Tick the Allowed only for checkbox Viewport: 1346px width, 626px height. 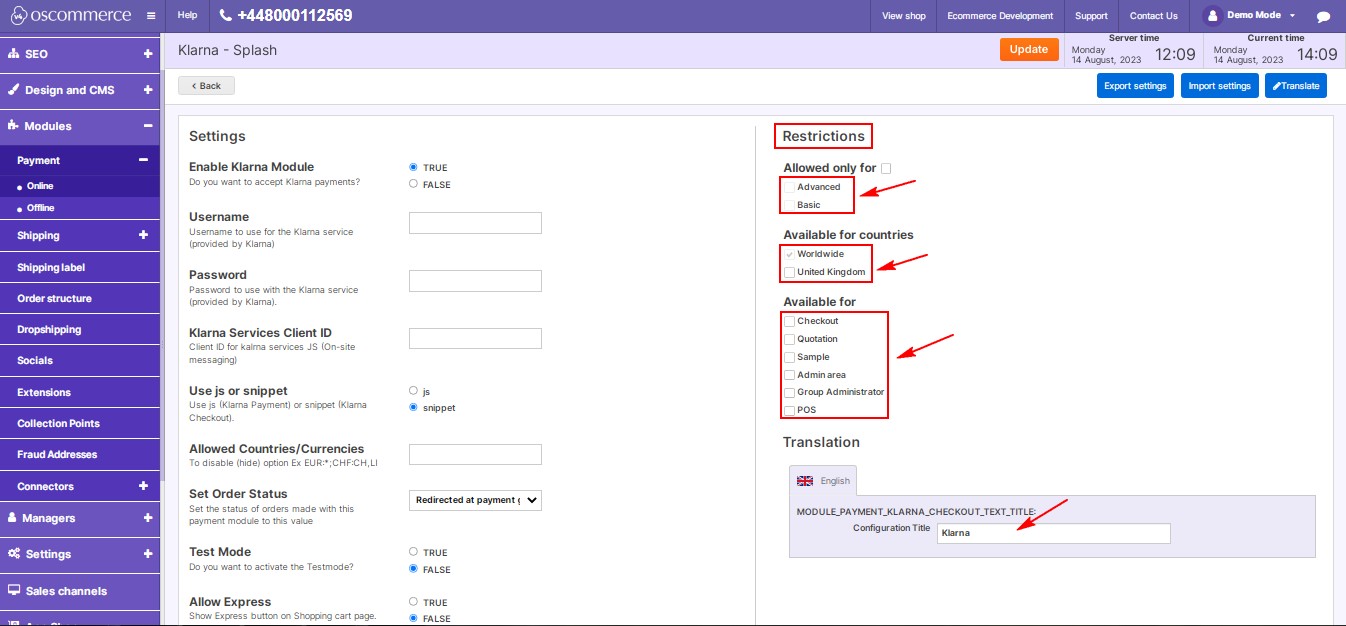coord(886,168)
